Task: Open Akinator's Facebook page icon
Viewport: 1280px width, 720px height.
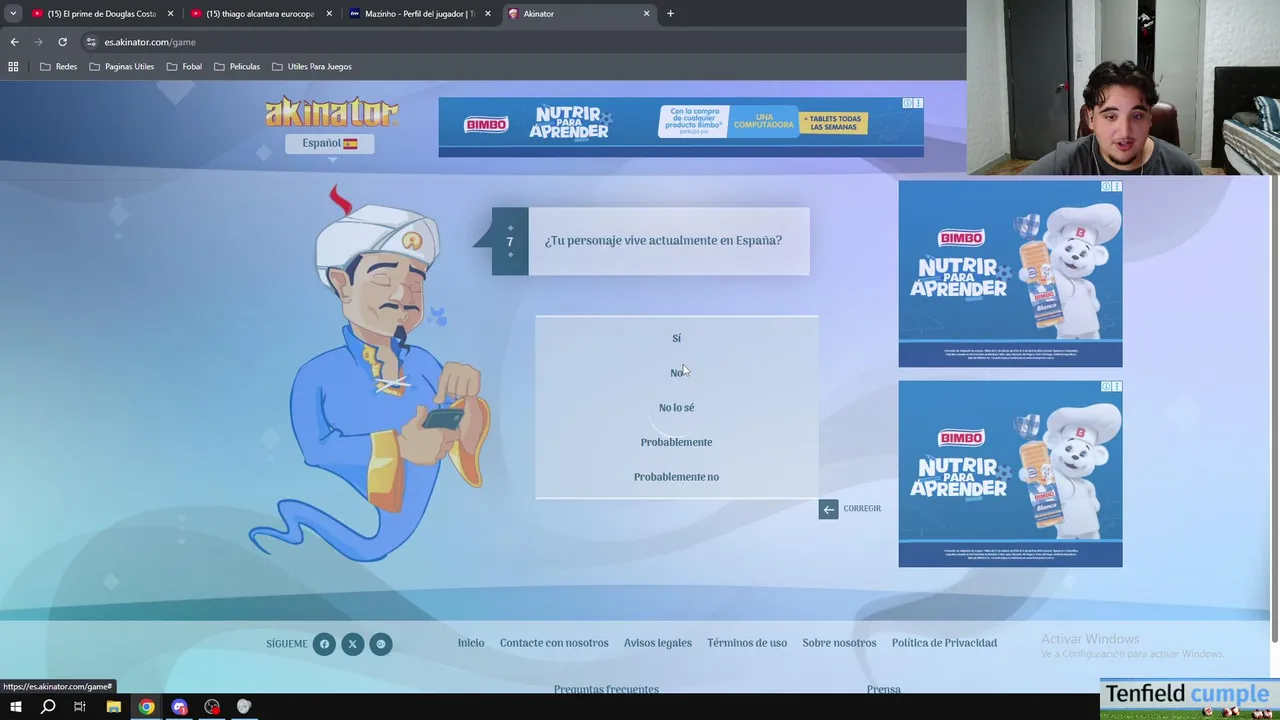Action: pyautogui.click(x=324, y=644)
